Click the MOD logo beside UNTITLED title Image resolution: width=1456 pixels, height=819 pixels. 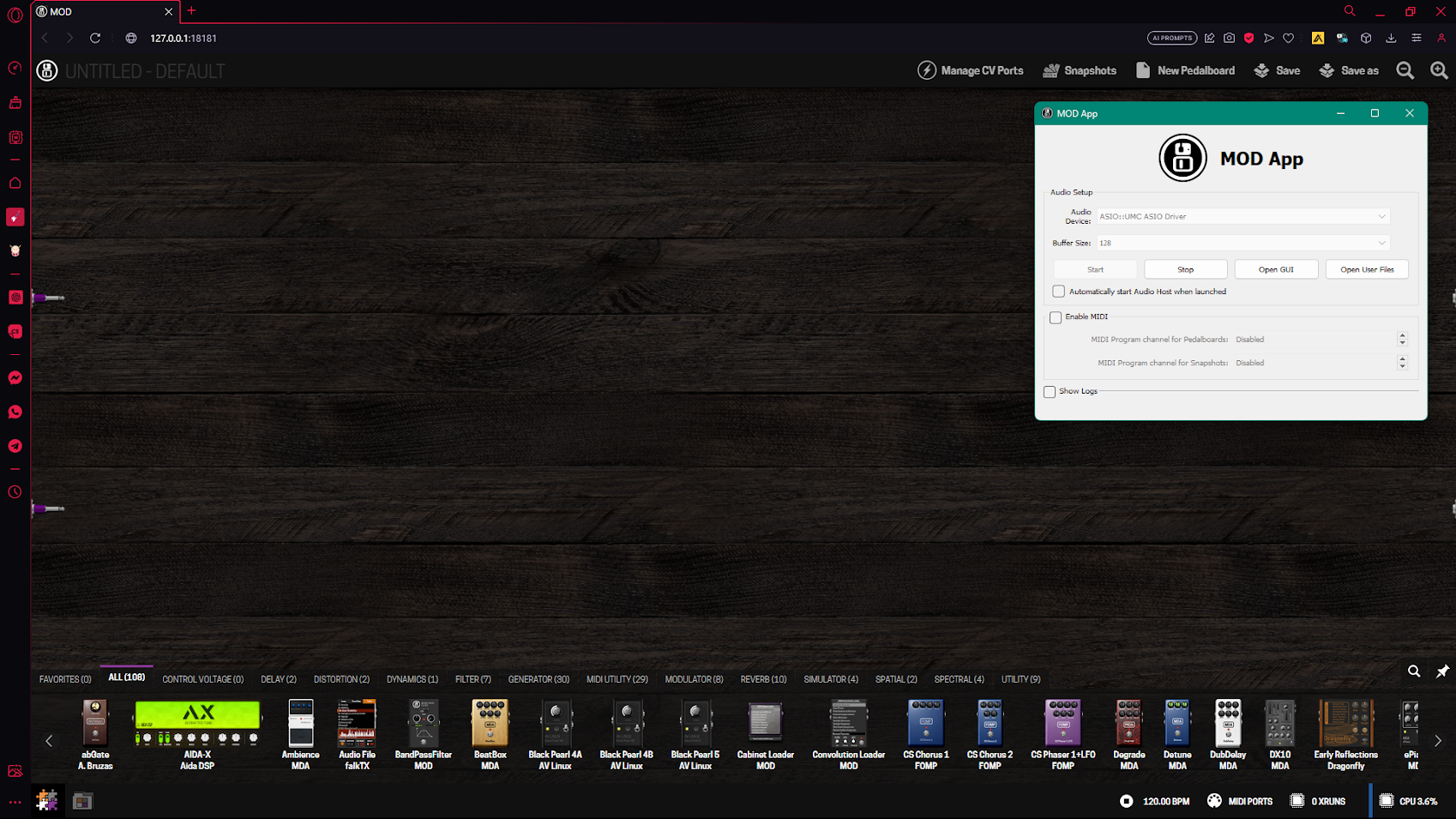pos(47,70)
